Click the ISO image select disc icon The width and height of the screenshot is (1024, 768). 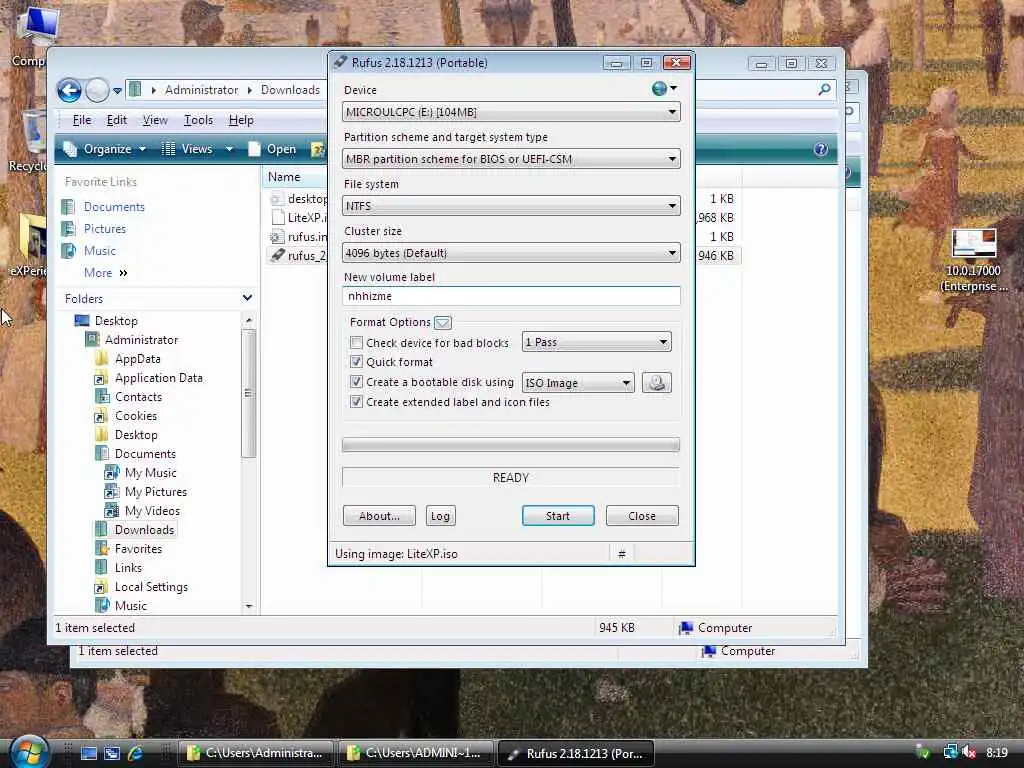[x=656, y=383]
